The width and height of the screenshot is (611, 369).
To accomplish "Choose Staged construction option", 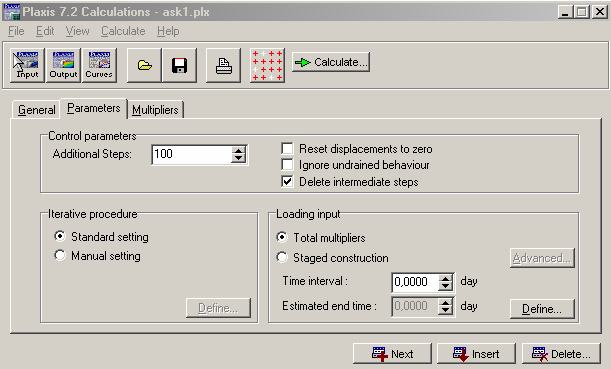I will (282, 257).
